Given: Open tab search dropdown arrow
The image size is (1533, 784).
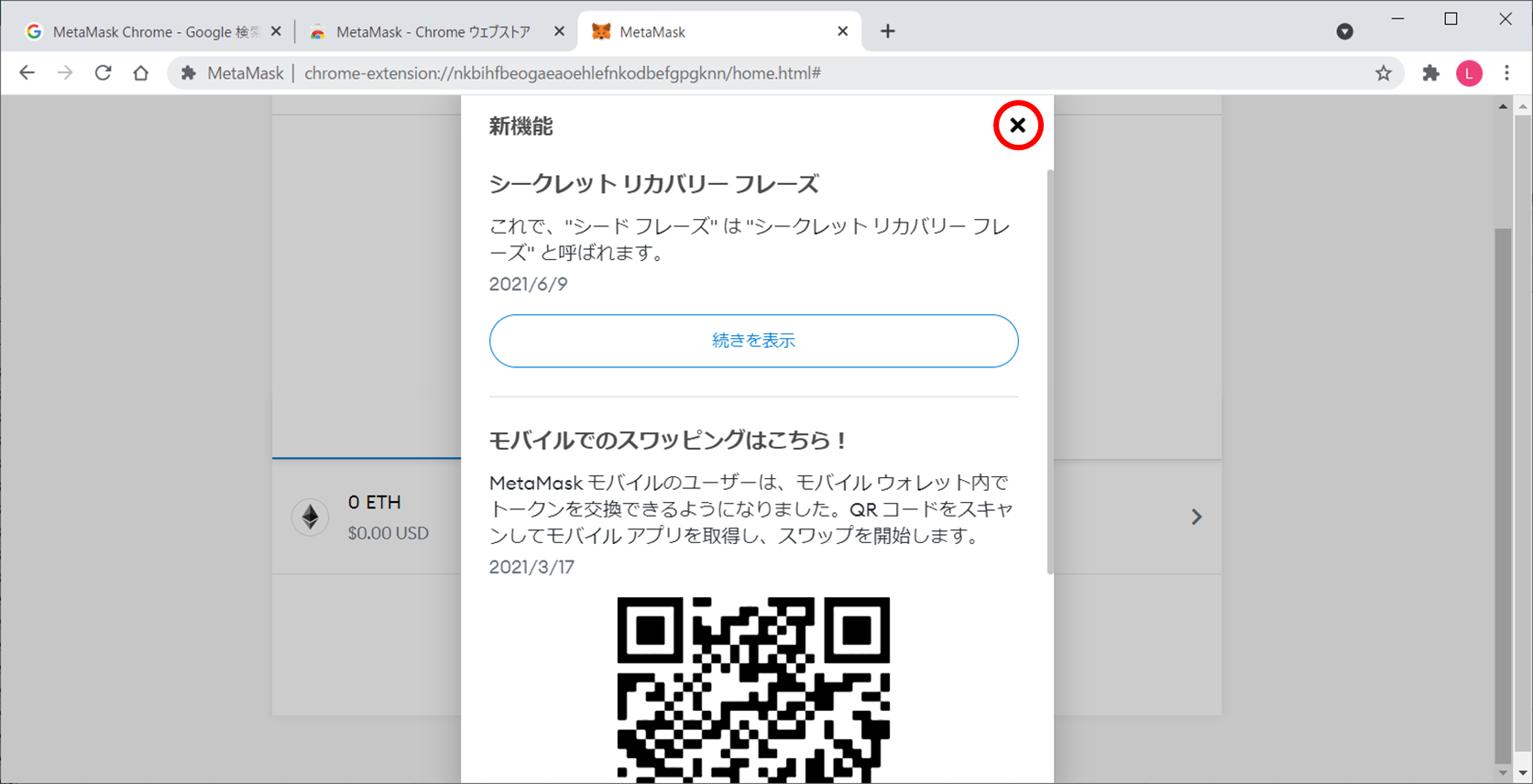Looking at the screenshot, I should click(1344, 32).
